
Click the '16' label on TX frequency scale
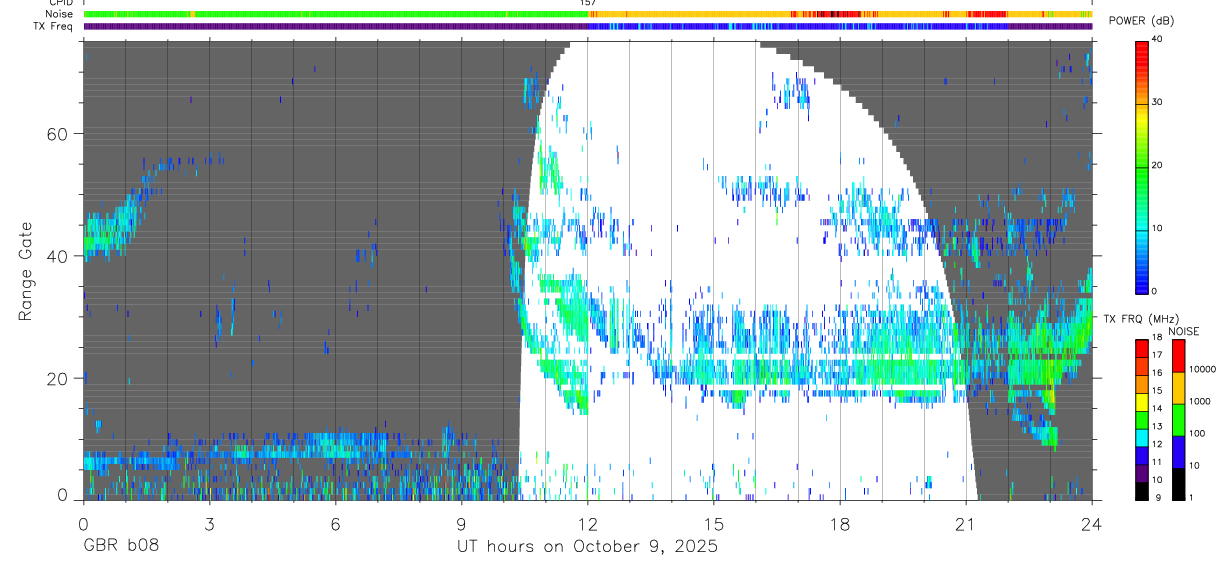pyautogui.click(x=1157, y=373)
